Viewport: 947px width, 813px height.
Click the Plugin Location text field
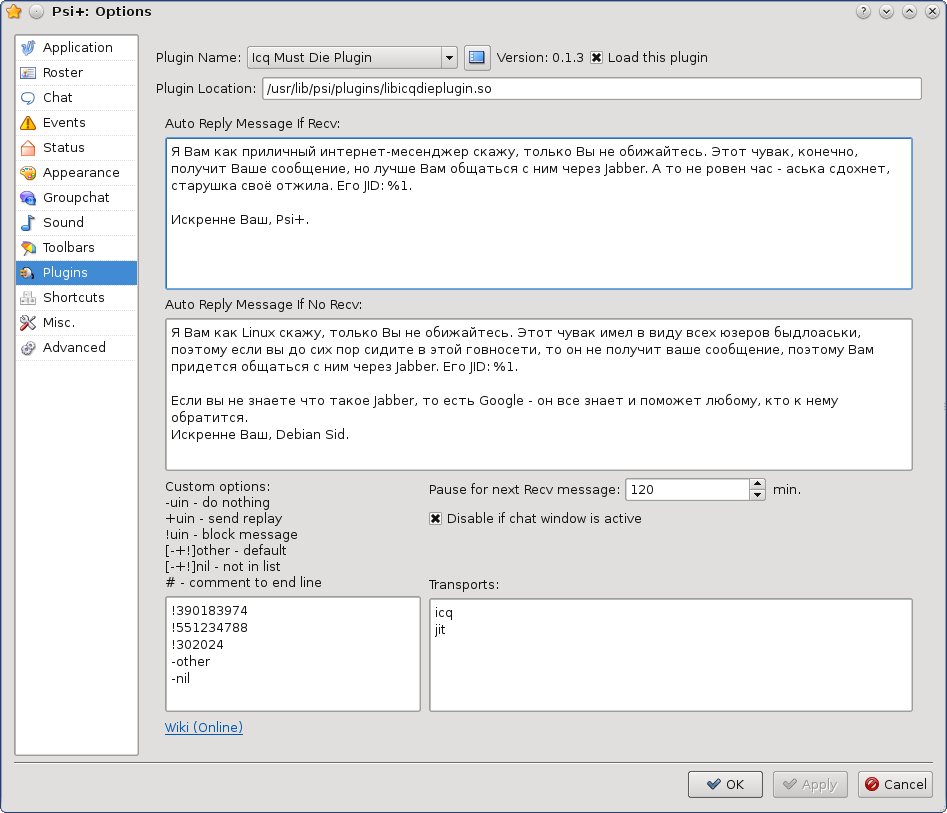click(x=590, y=88)
